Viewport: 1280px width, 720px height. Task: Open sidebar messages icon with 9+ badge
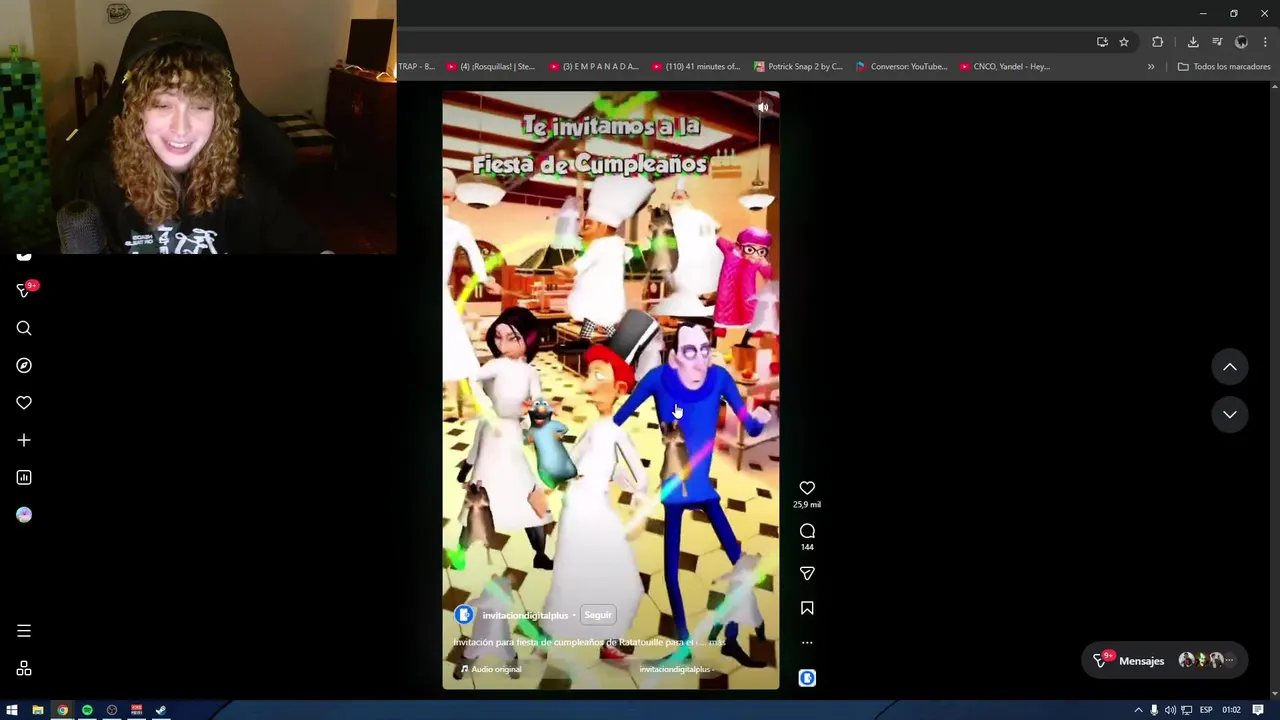[x=25, y=290]
